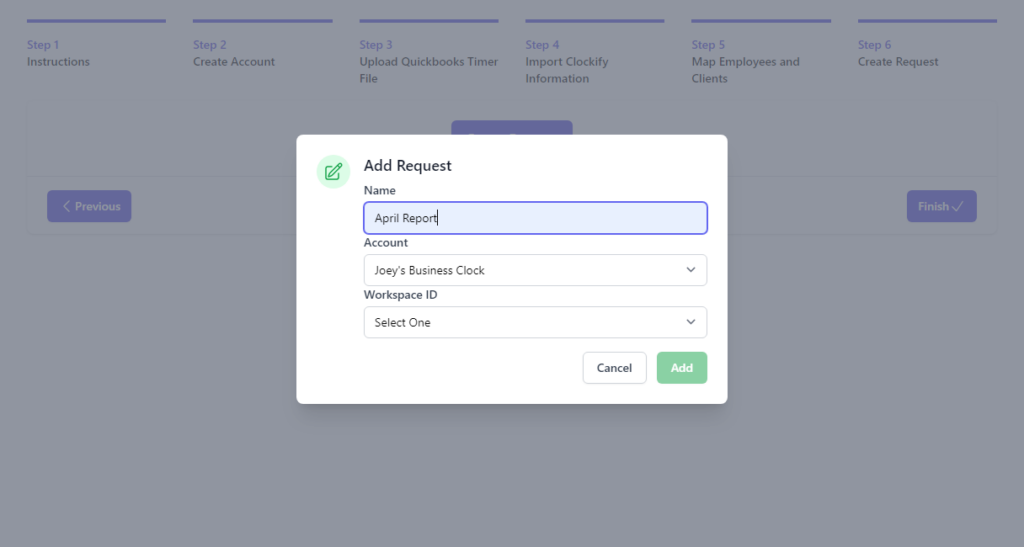Click the green Add button
The width and height of the screenshot is (1024, 547).
682,368
